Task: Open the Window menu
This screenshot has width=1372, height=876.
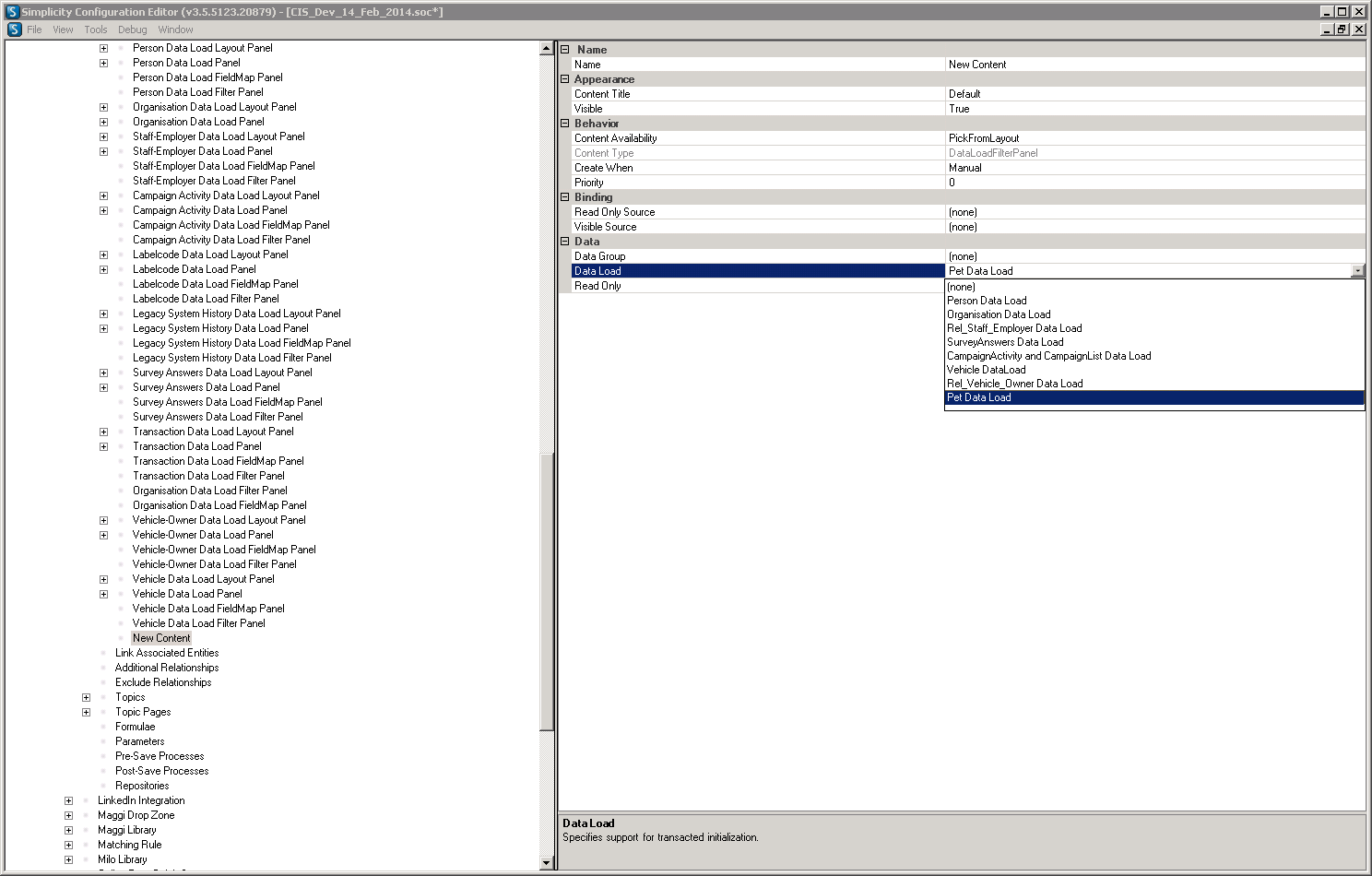Action: (175, 30)
